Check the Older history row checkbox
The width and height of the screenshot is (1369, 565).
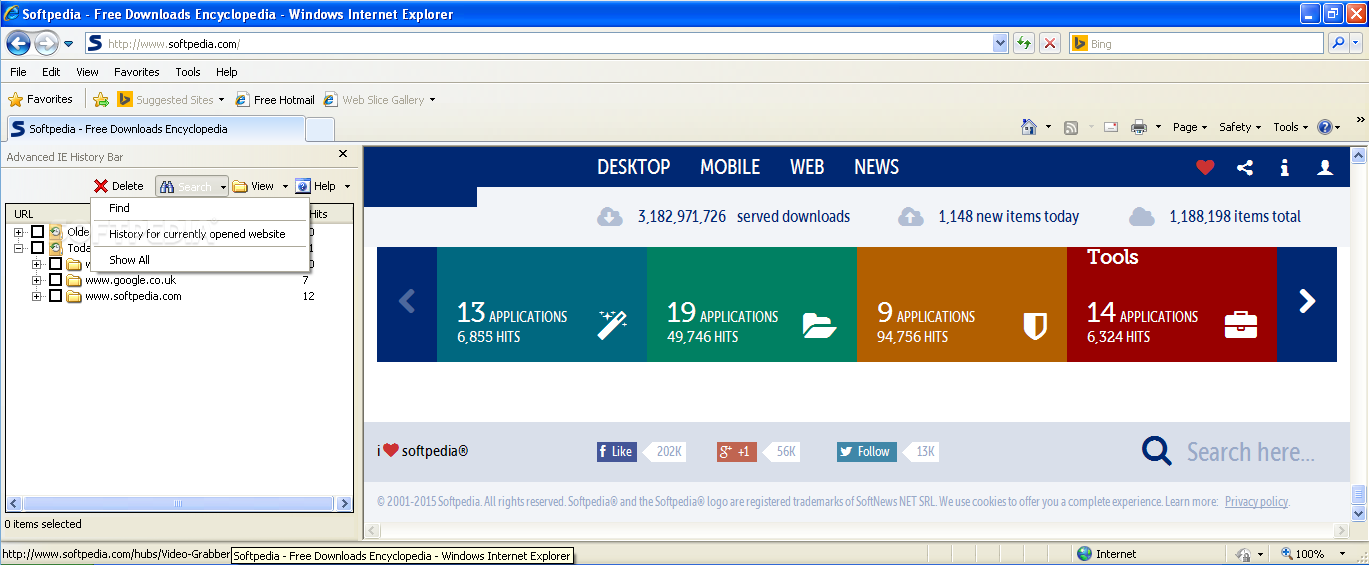click(x=38, y=232)
